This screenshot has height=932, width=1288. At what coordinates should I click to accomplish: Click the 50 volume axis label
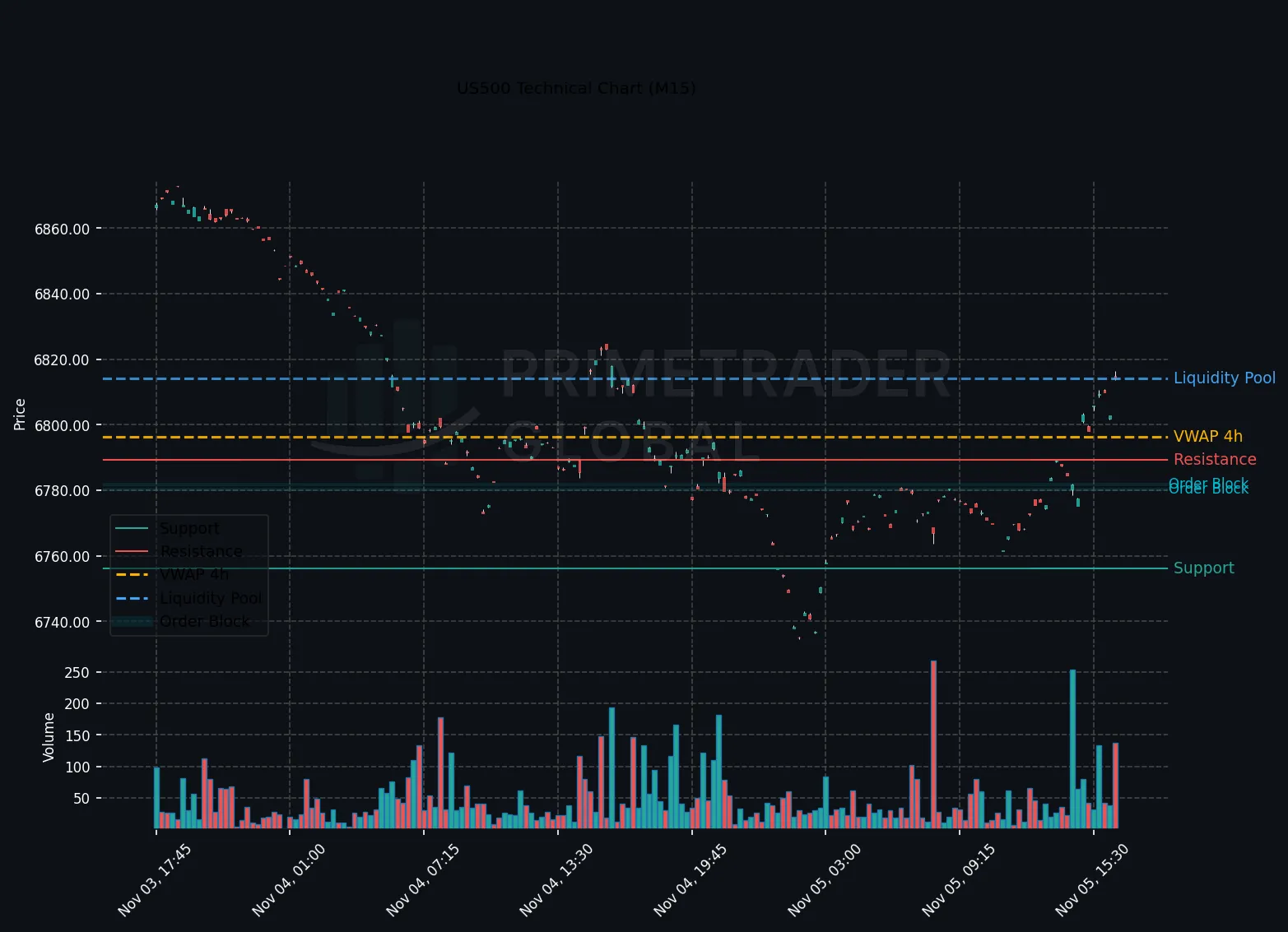(81, 799)
